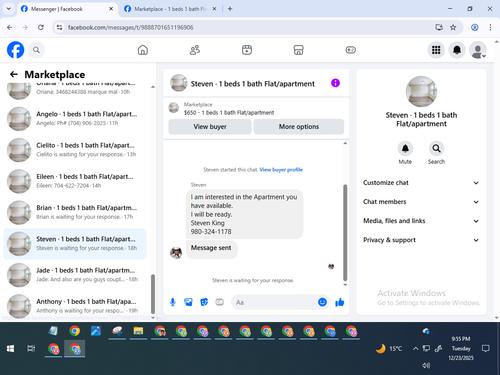This screenshot has width=500, height=375.
Task: Open Facebook home logo
Action: pos(15,50)
